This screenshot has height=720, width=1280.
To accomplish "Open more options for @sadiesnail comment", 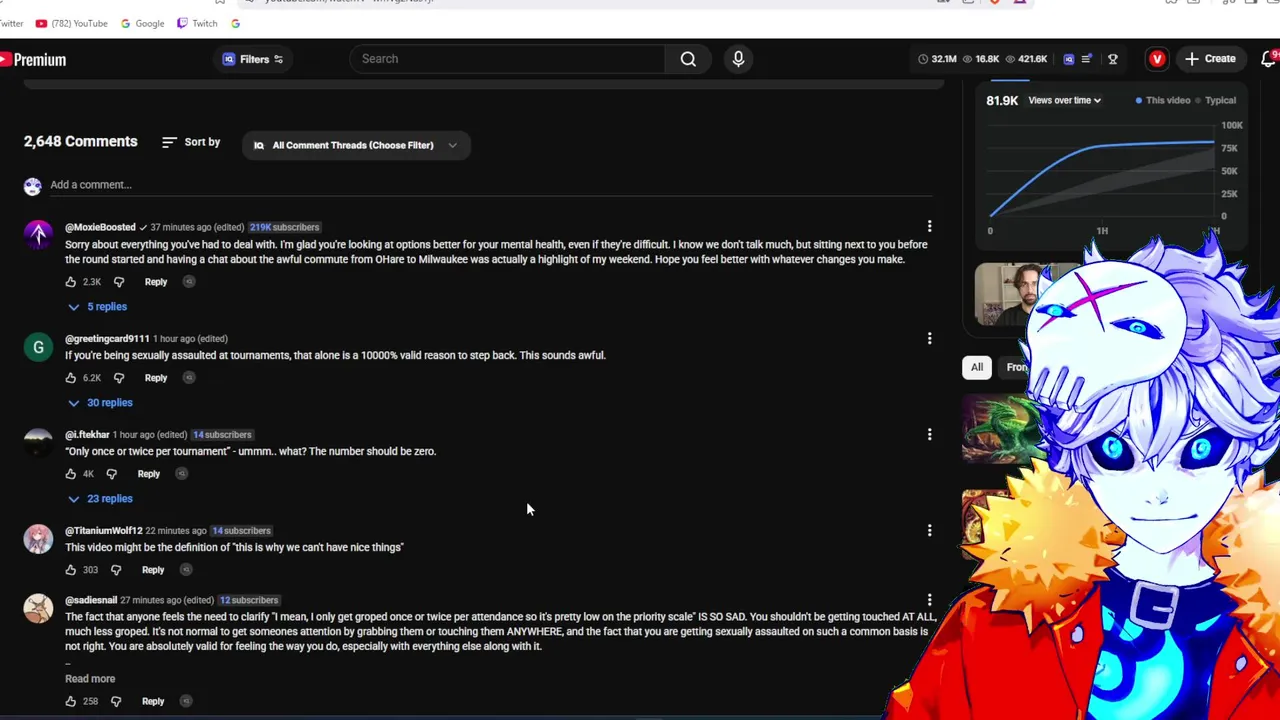I will point(929,600).
